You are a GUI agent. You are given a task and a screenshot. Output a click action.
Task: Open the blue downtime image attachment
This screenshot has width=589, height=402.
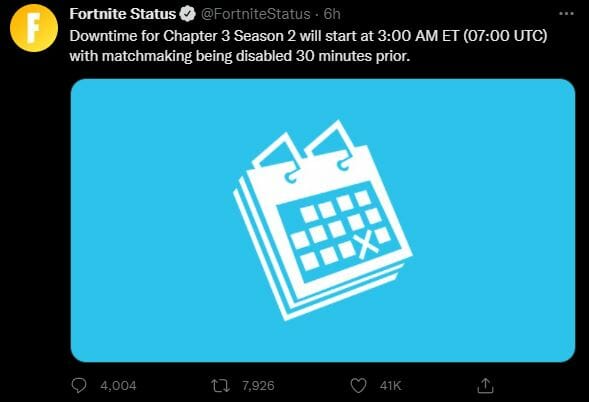coord(323,220)
